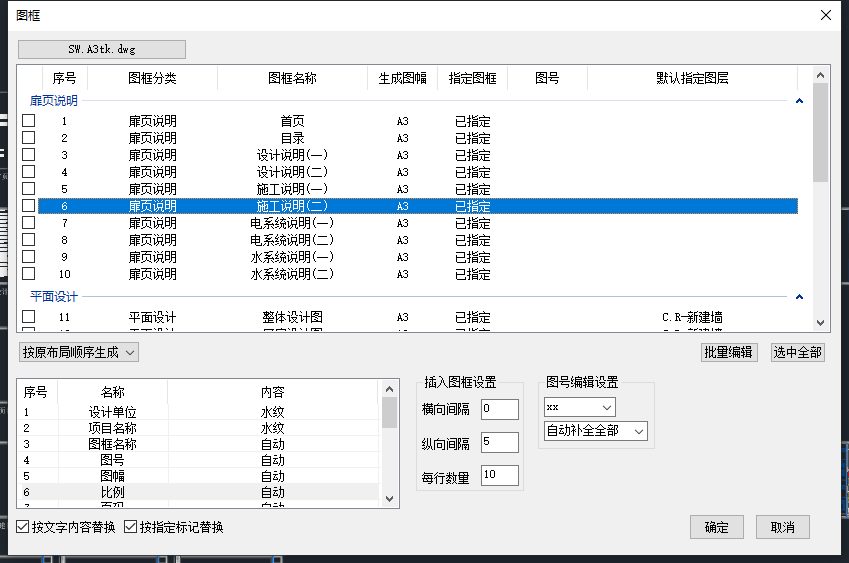Tick the checkbox for row 1 首页
Image resolution: width=849 pixels, height=563 pixels.
tap(29, 121)
